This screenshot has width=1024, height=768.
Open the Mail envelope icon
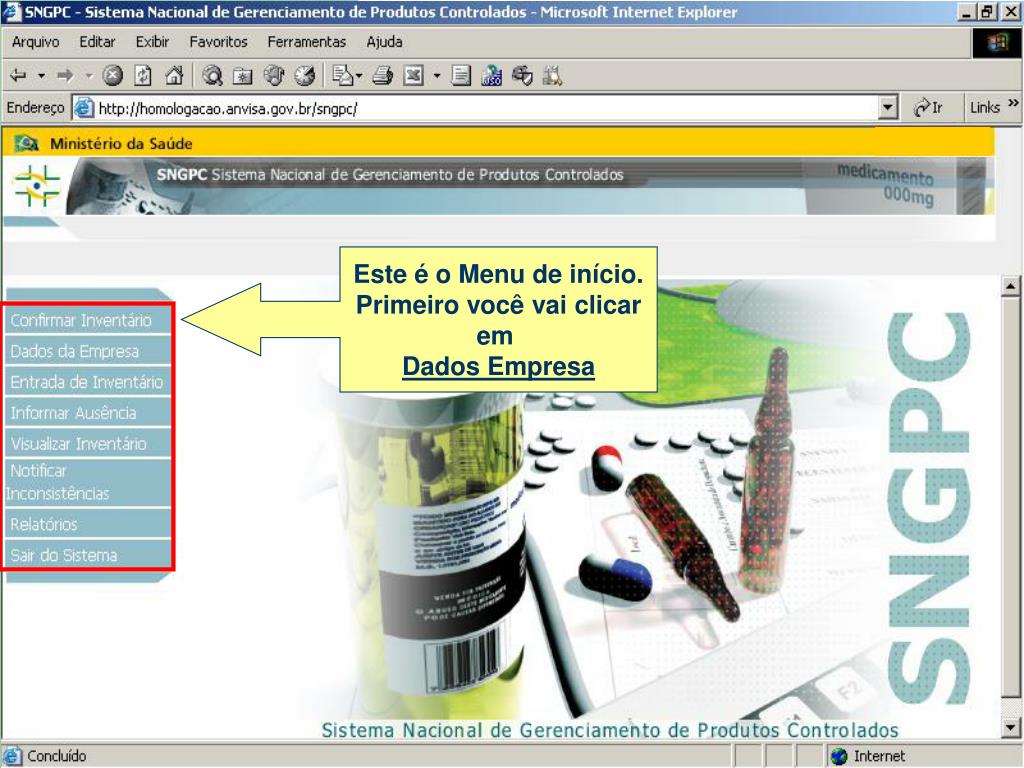click(342, 76)
